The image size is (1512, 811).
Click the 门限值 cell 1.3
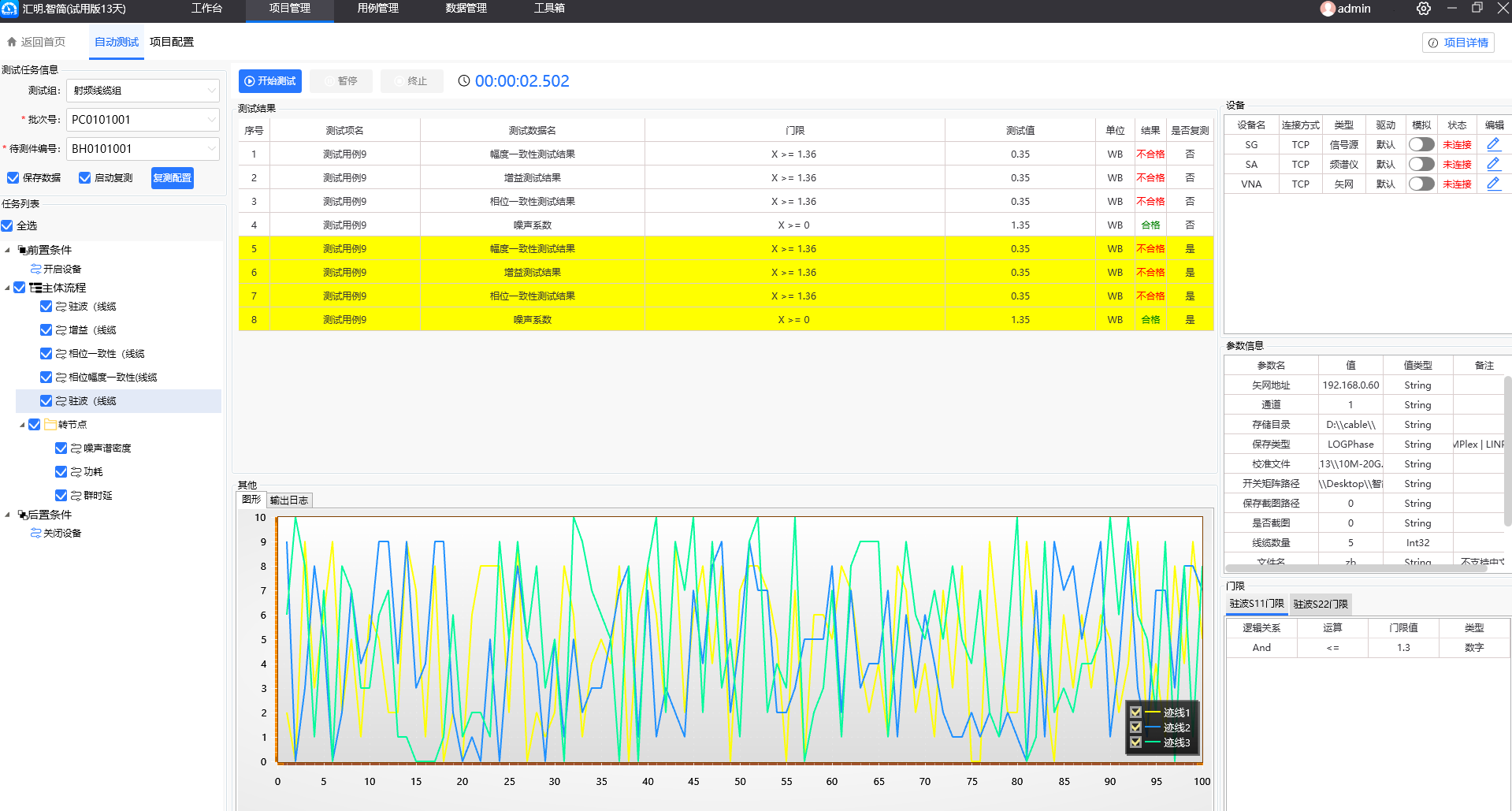click(x=1403, y=648)
